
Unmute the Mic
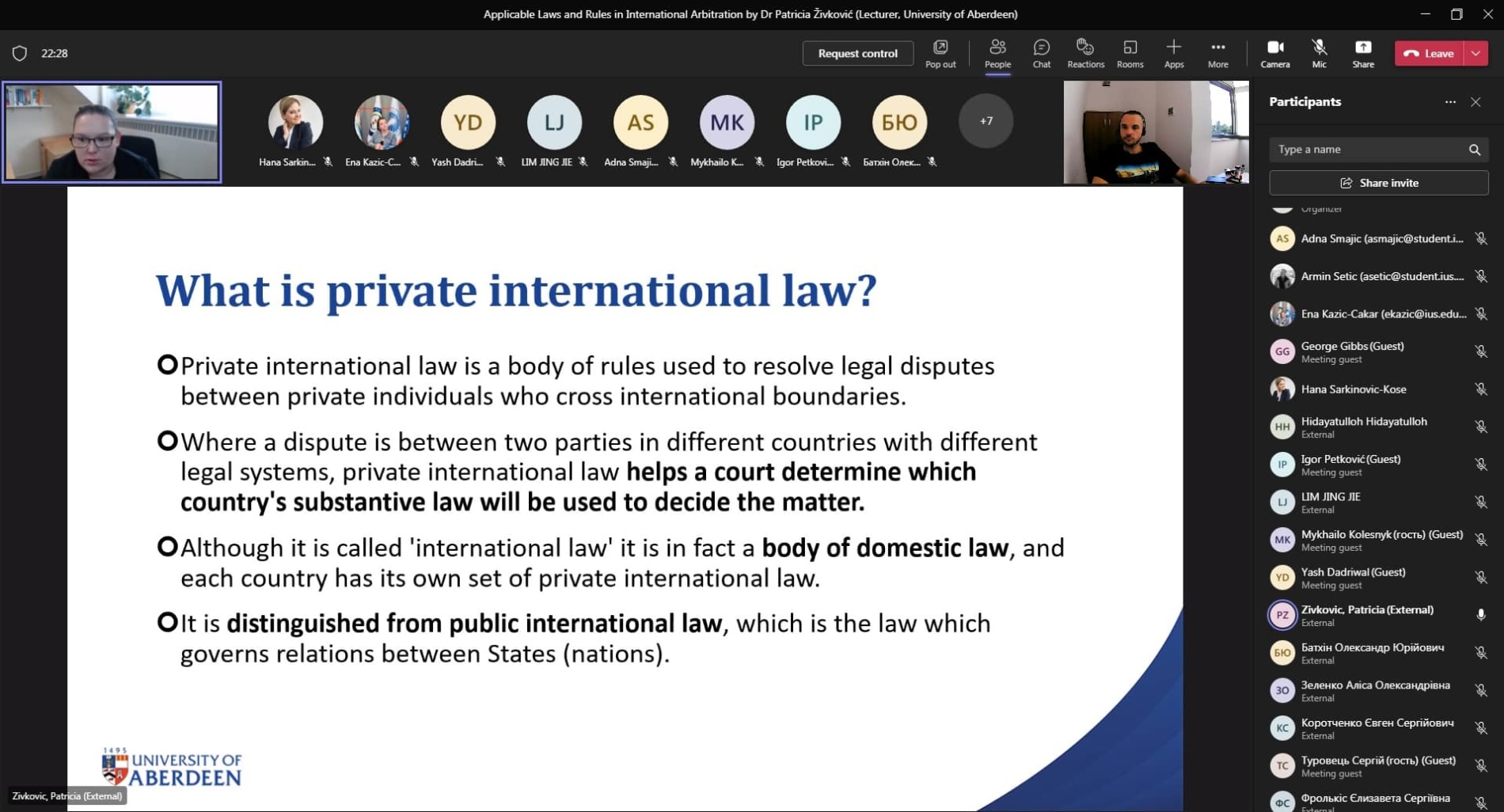pos(1319,53)
